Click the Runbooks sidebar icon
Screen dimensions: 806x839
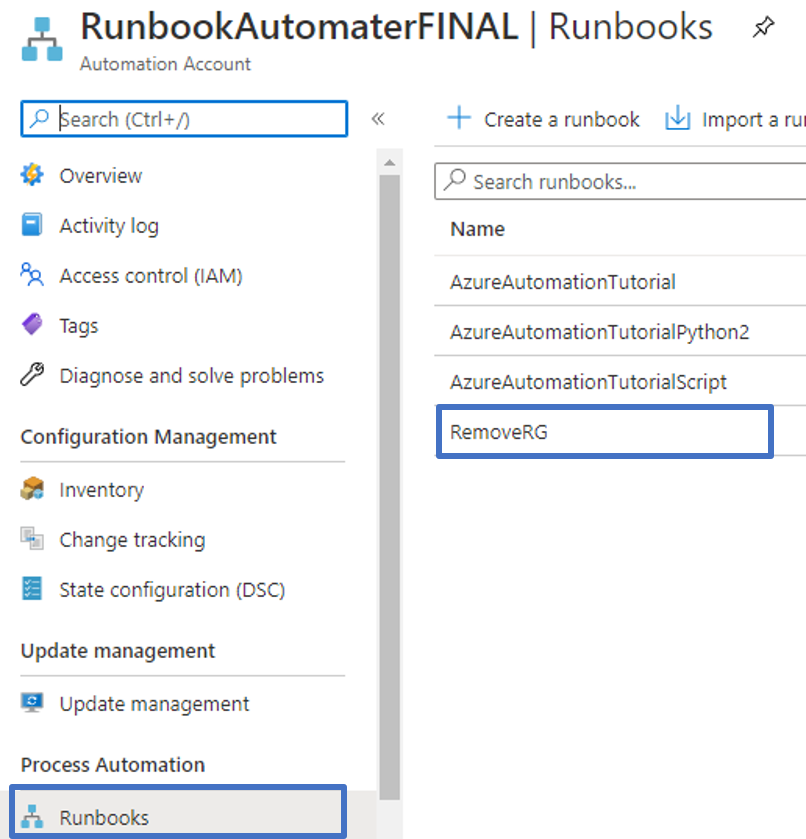(32, 817)
